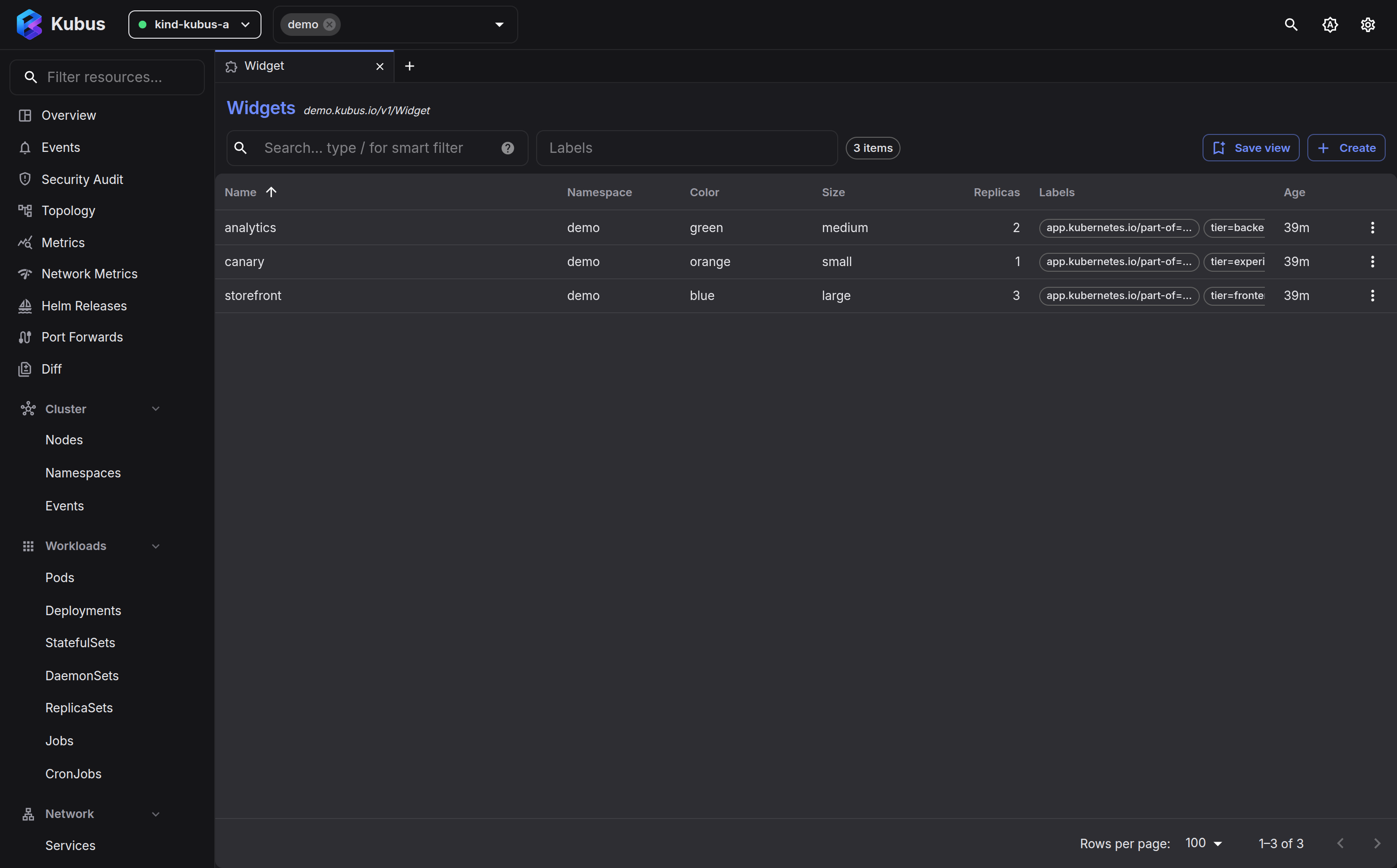Viewport: 1397px width, 868px height.
Task: Open actions menu for canary row
Action: (x=1372, y=262)
